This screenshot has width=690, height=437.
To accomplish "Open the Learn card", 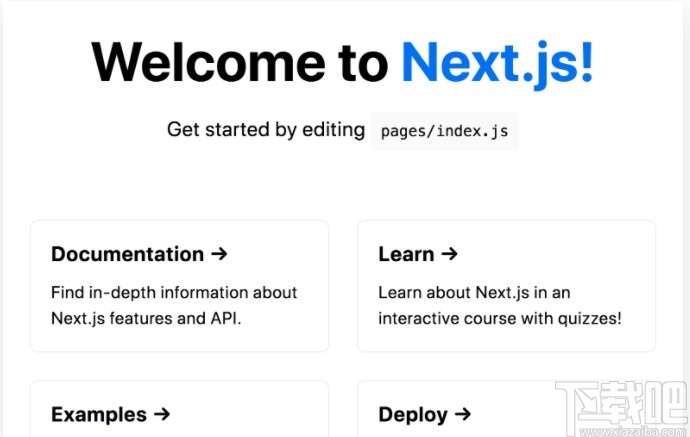I will tap(506, 286).
